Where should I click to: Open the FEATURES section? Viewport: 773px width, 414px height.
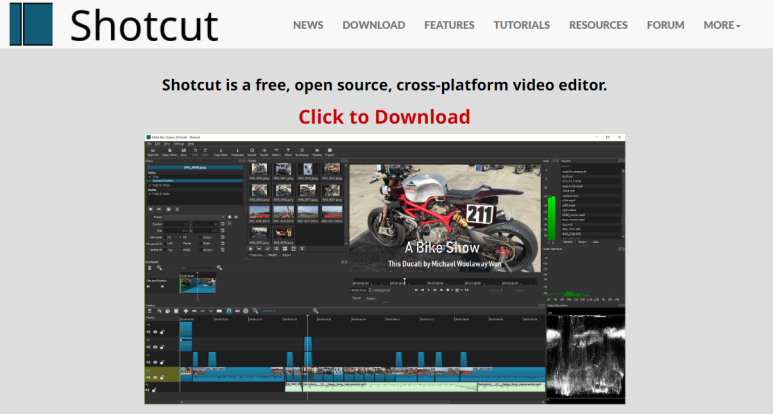[x=449, y=25]
